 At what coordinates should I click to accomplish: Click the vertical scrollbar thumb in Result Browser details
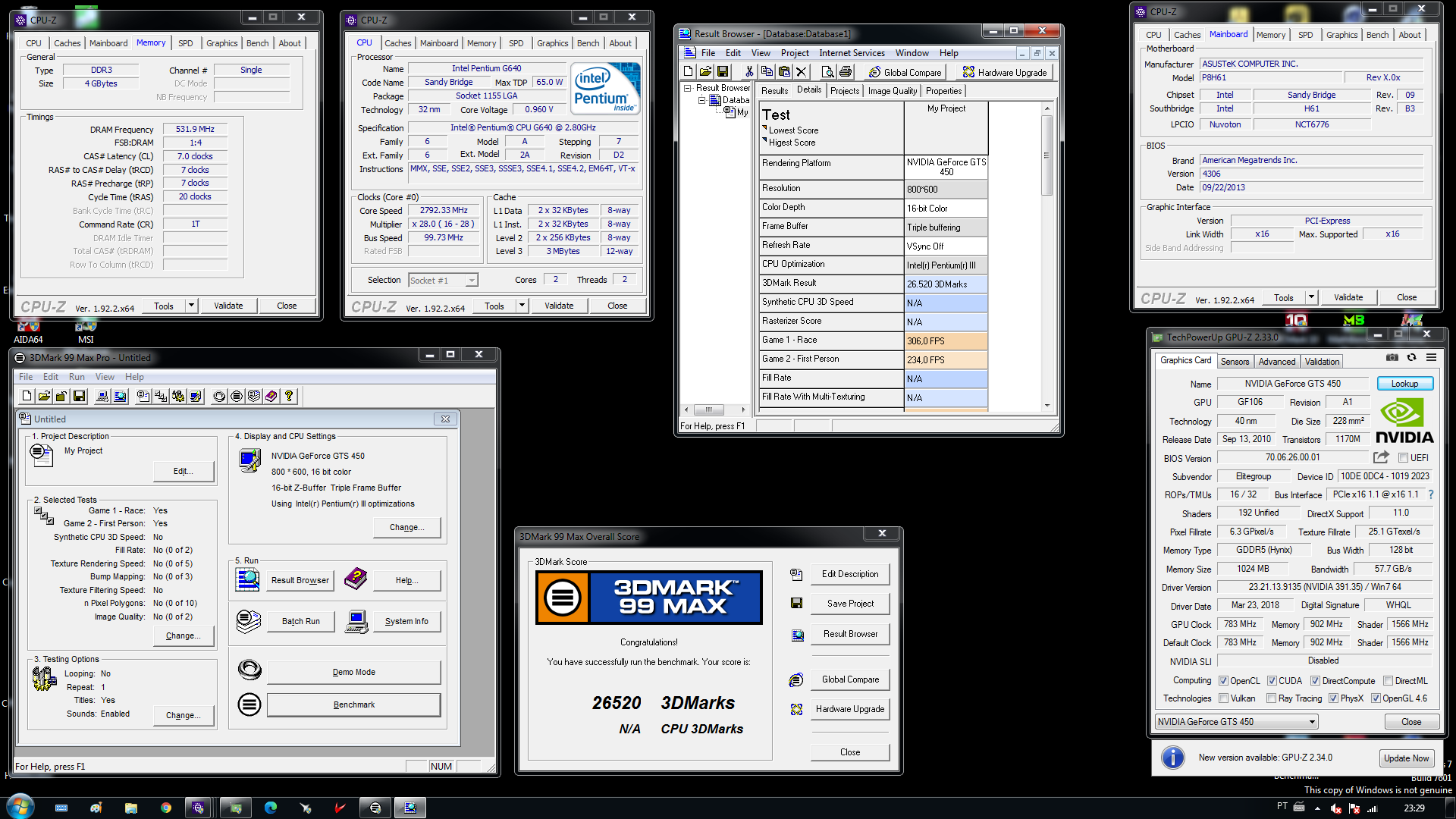point(1046,155)
